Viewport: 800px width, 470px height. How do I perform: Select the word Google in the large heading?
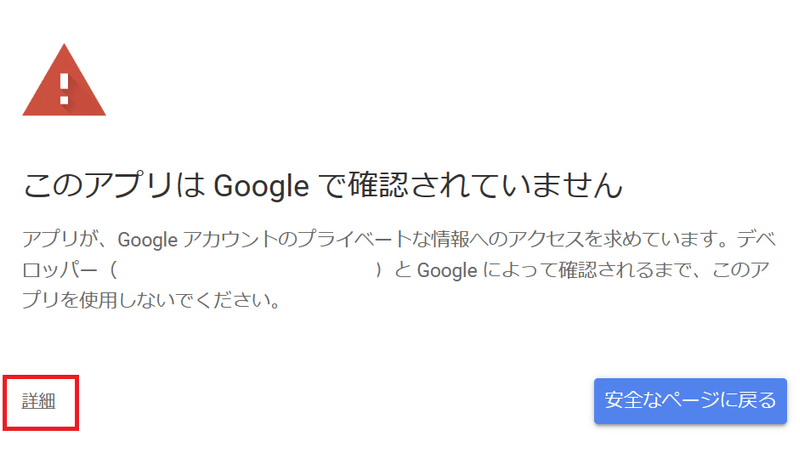pyautogui.click(x=261, y=186)
